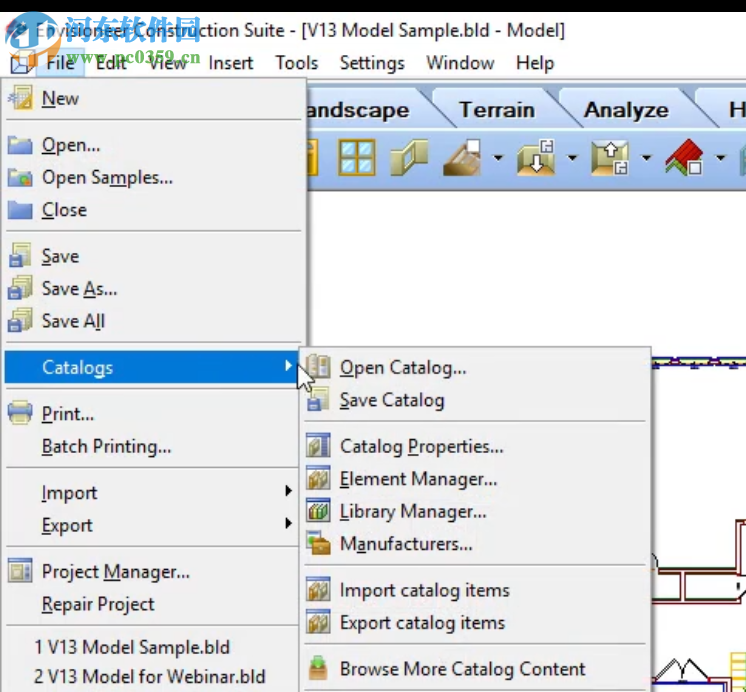
Task: Select the window tool in toolbar
Action: tap(356, 158)
